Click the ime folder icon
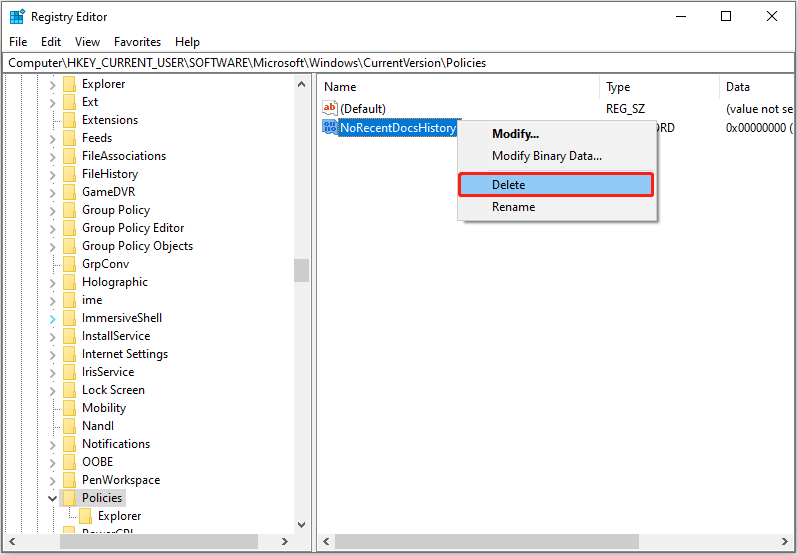The image size is (798, 555). tap(69, 300)
